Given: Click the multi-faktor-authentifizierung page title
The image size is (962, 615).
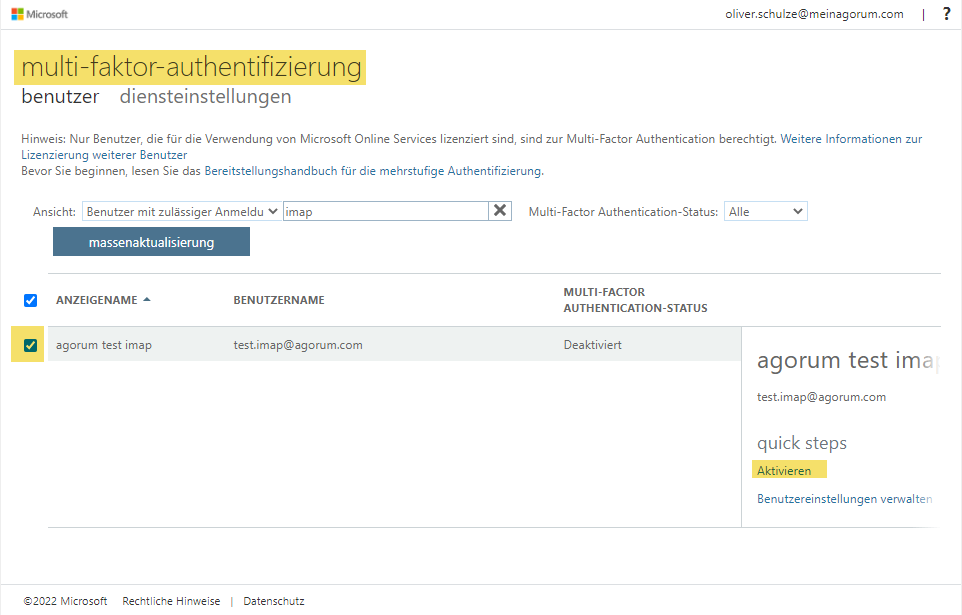Looking at the screenshot, I should [x=191, y=67].
